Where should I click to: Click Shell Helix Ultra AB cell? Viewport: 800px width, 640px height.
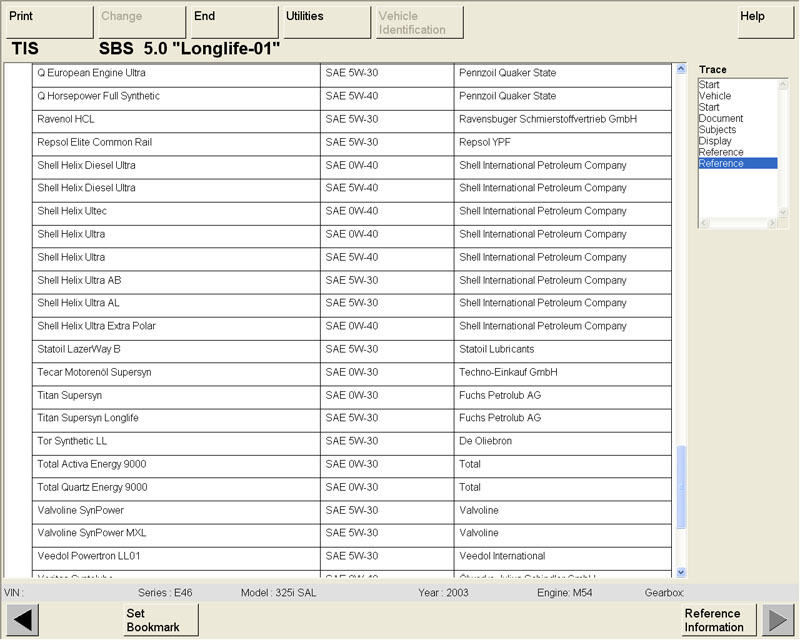point(176,280)
